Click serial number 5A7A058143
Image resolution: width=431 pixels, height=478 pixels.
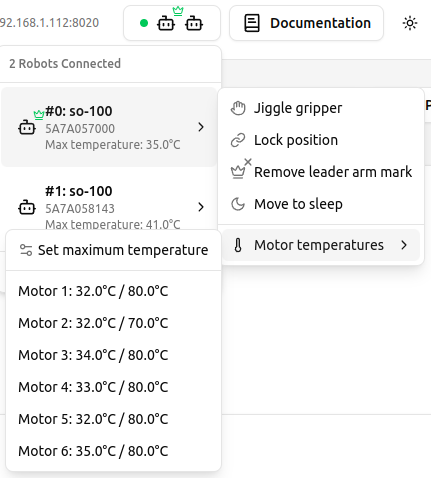(80, 209)
